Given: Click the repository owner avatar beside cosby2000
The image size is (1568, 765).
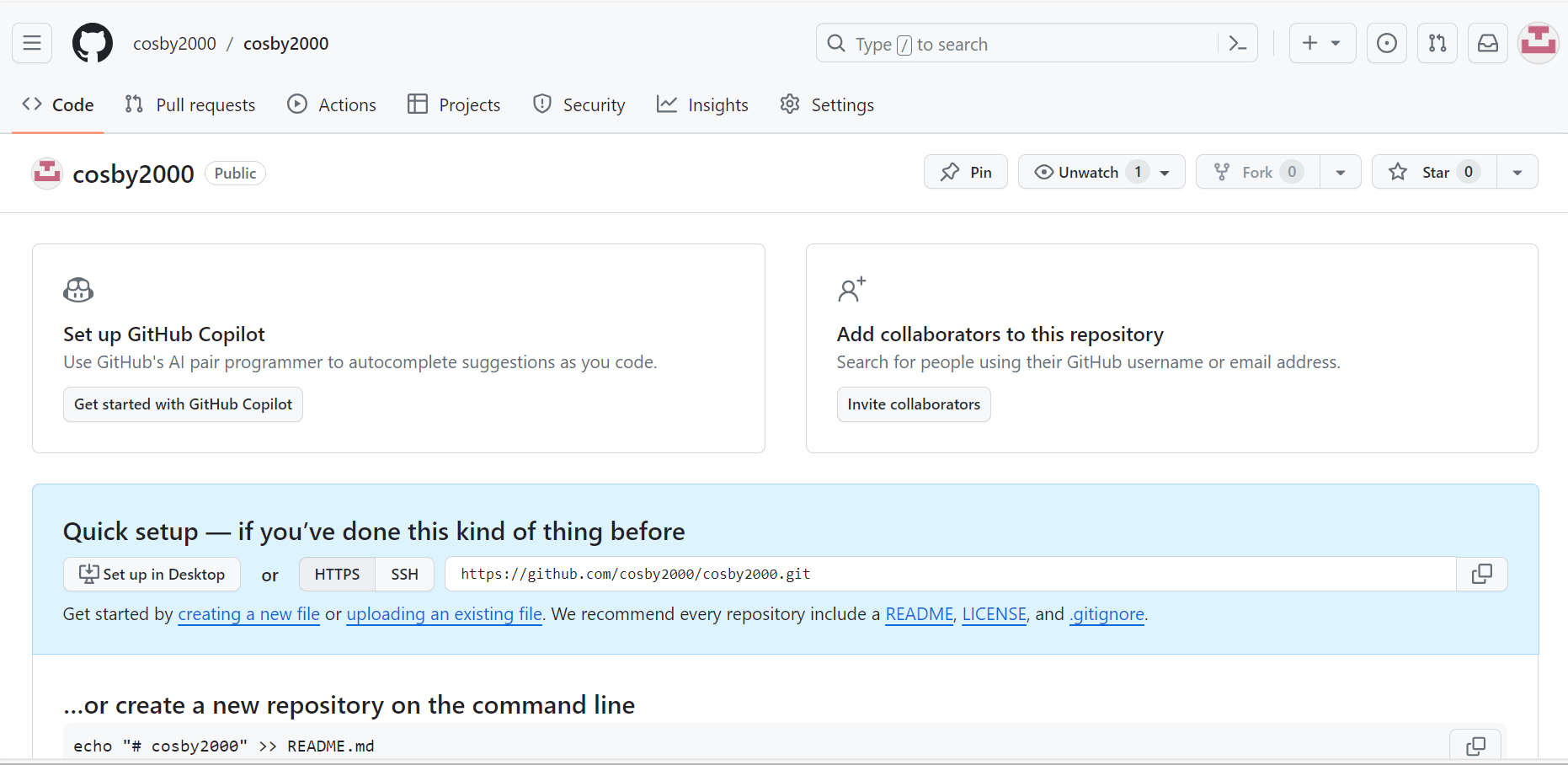Looking at the screenshot, I should [47, 173].
